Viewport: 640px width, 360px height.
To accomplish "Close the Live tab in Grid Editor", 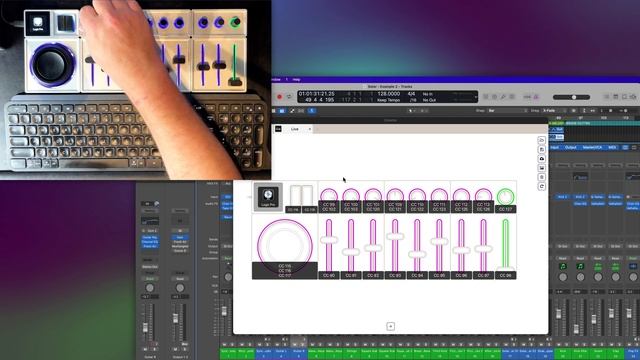I will pyautogui.click(x=309, y=129).
